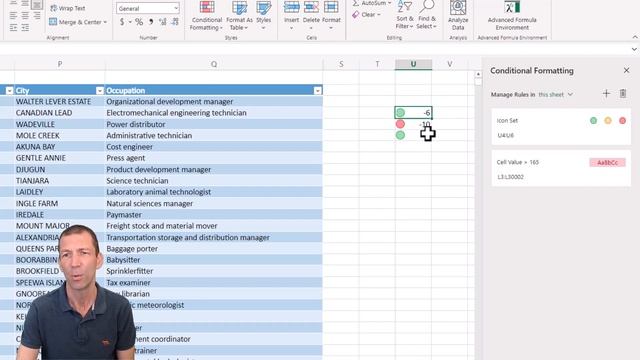Select column Q header
The height and width of the screenshot is (360, 640).
214,64
